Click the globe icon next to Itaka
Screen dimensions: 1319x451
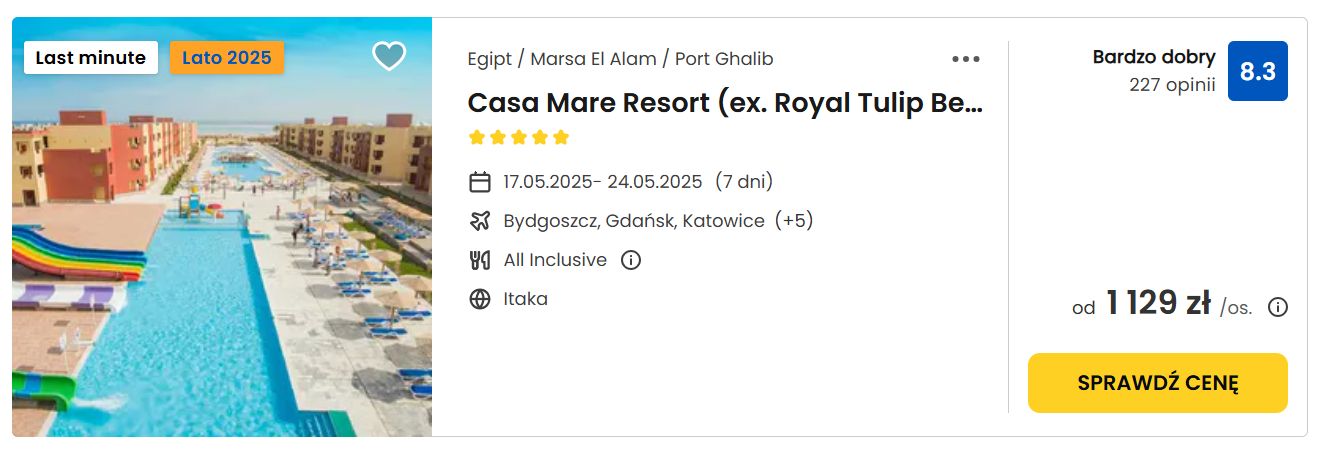pyautogui.click(x=480, y=299)
